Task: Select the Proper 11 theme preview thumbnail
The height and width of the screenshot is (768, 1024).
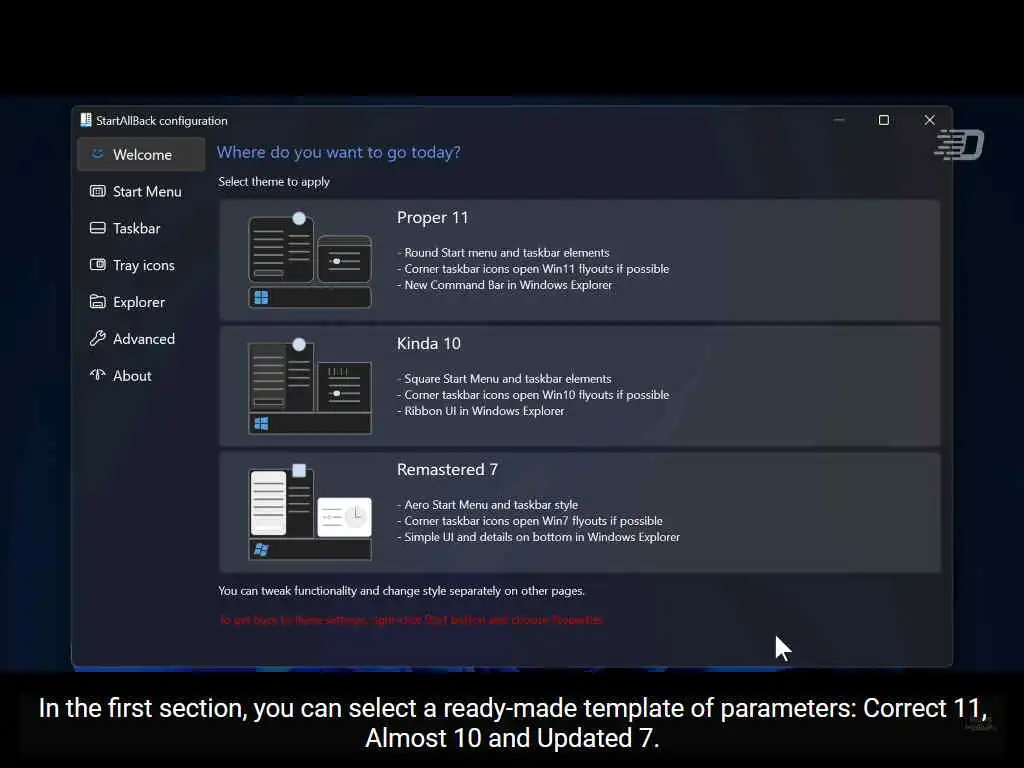Action: click(310, 259)
